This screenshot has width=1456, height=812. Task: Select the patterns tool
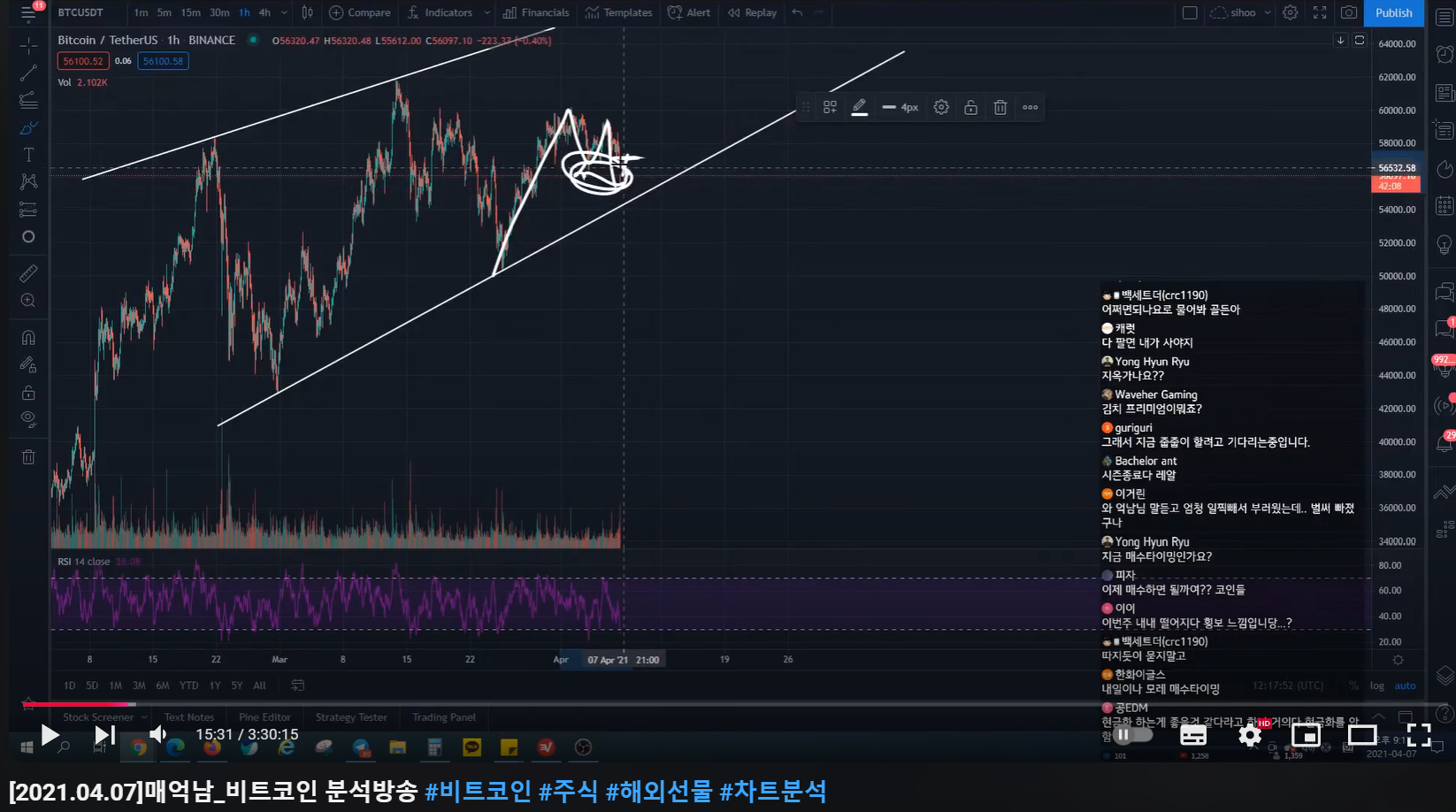pos(28,181)
